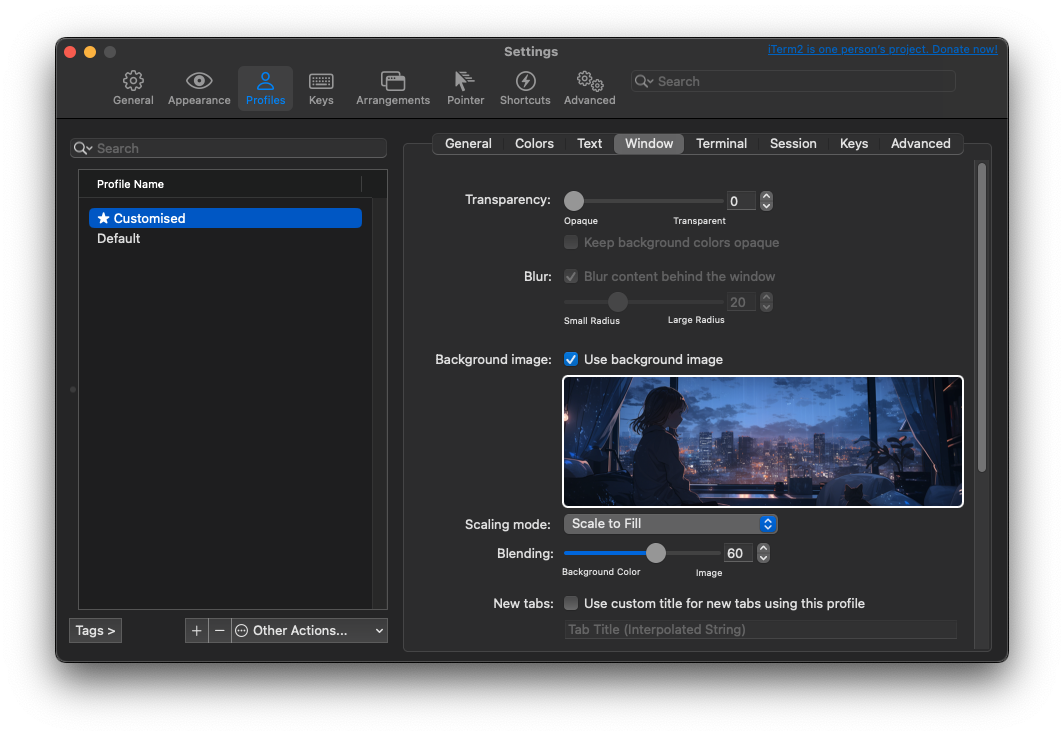Open the Other Actions menu

[309, 630]
